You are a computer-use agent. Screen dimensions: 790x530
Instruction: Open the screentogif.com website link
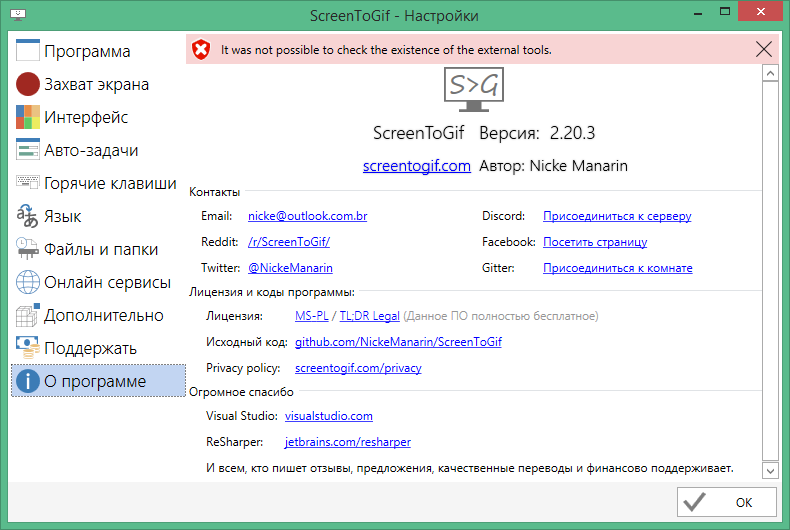(417, 166)
